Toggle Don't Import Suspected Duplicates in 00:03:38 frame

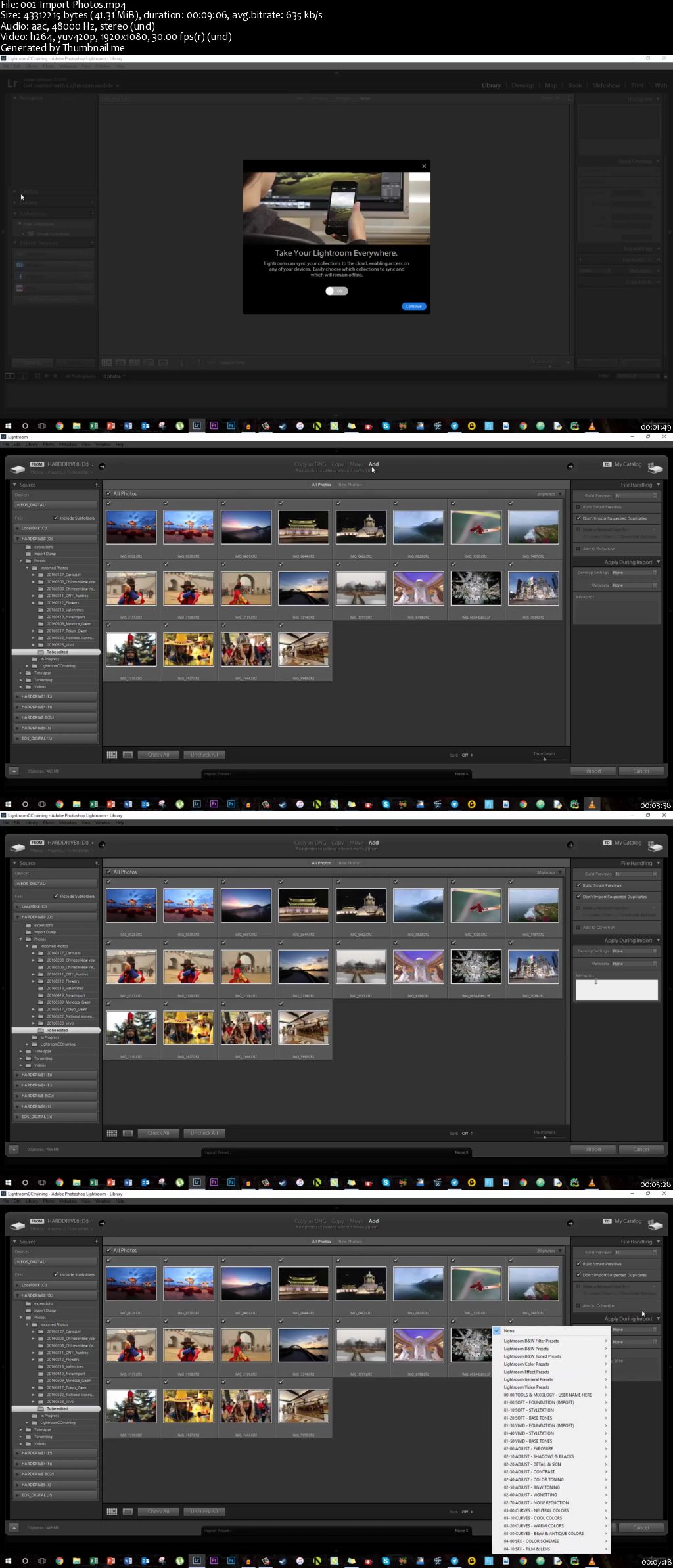tap(578, 518)
